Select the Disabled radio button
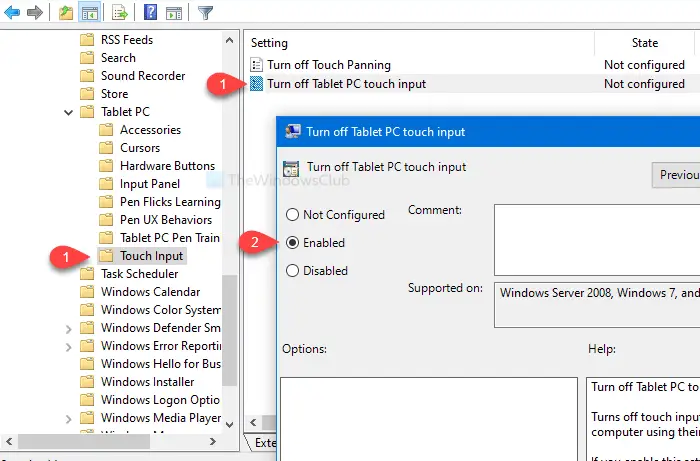This screenshot has width=700, height=461. pos(292,270)
